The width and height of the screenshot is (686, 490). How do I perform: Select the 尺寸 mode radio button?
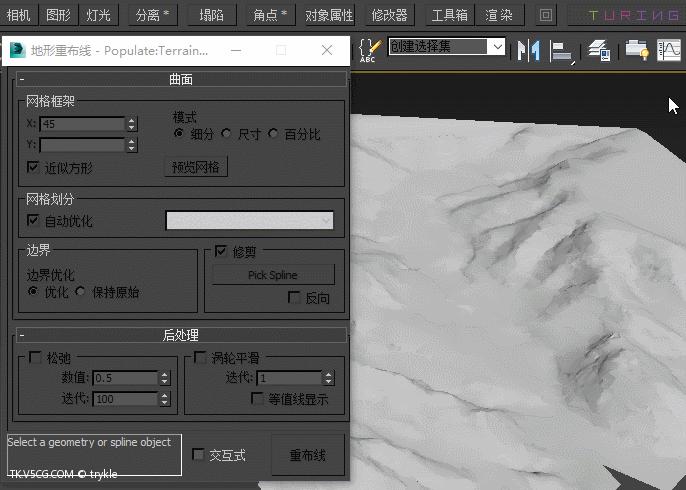click(226, 133)
